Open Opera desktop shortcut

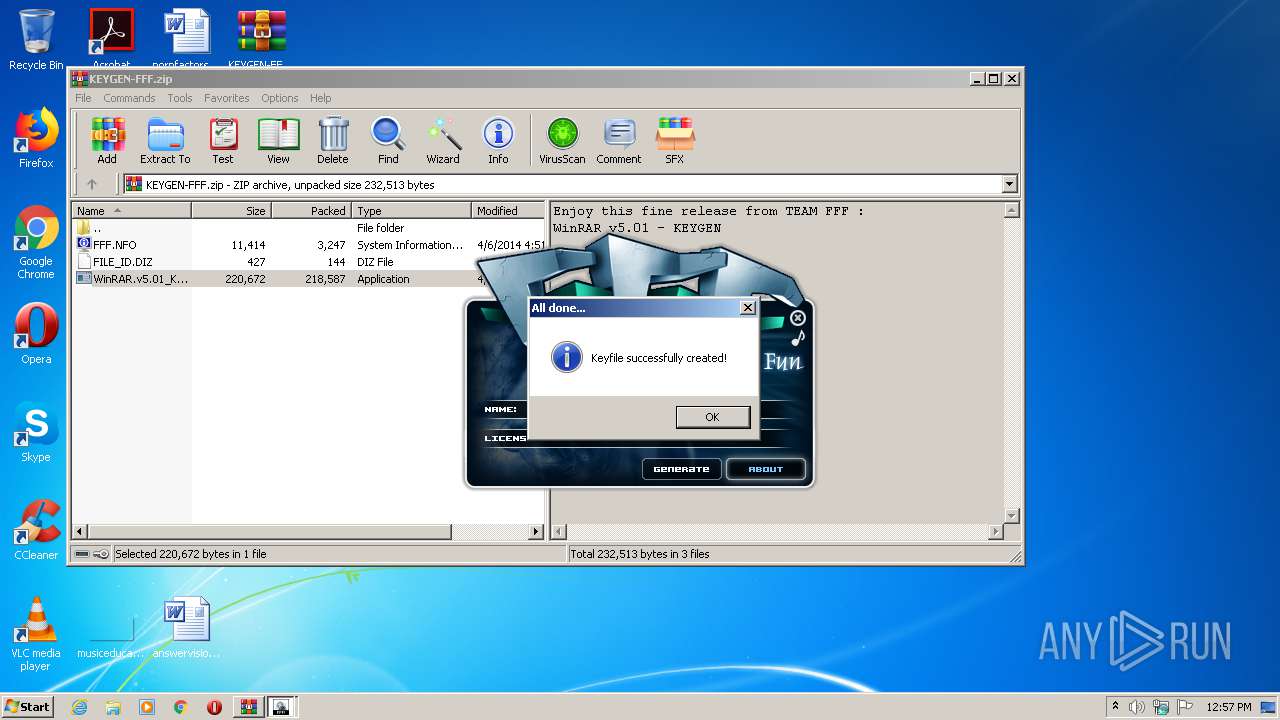(36, 334)
